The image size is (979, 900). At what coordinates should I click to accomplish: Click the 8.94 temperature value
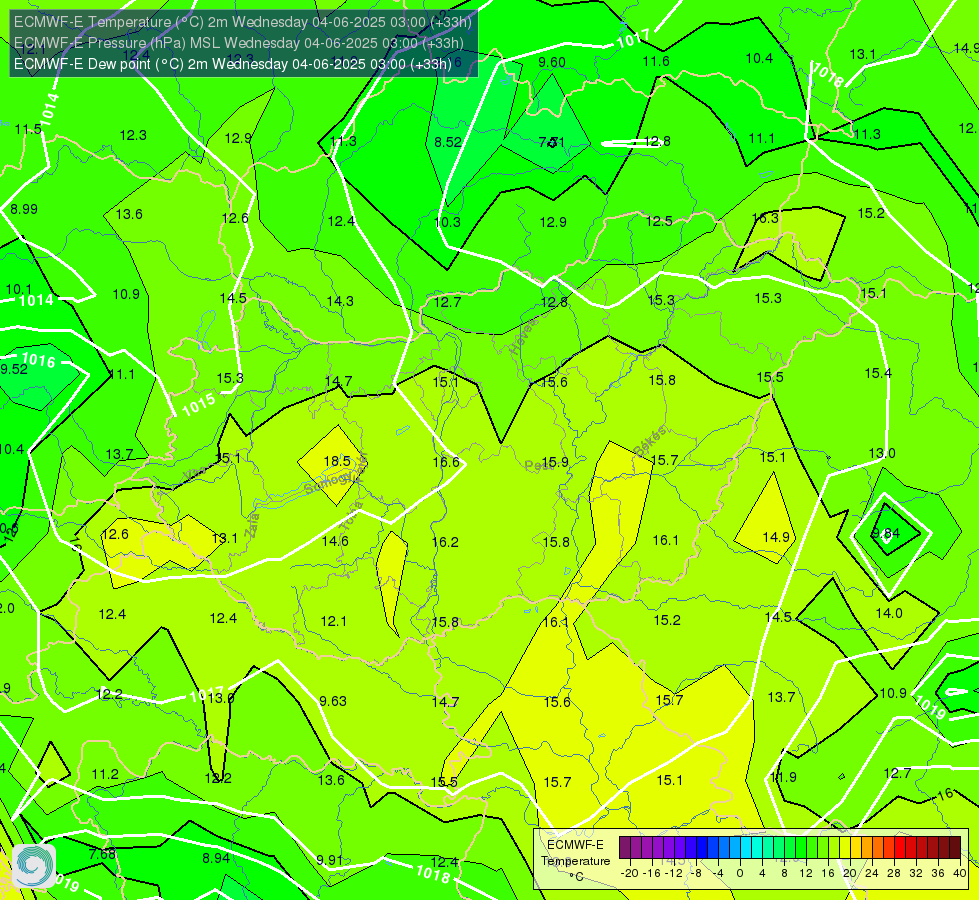(x=216, y=858)
